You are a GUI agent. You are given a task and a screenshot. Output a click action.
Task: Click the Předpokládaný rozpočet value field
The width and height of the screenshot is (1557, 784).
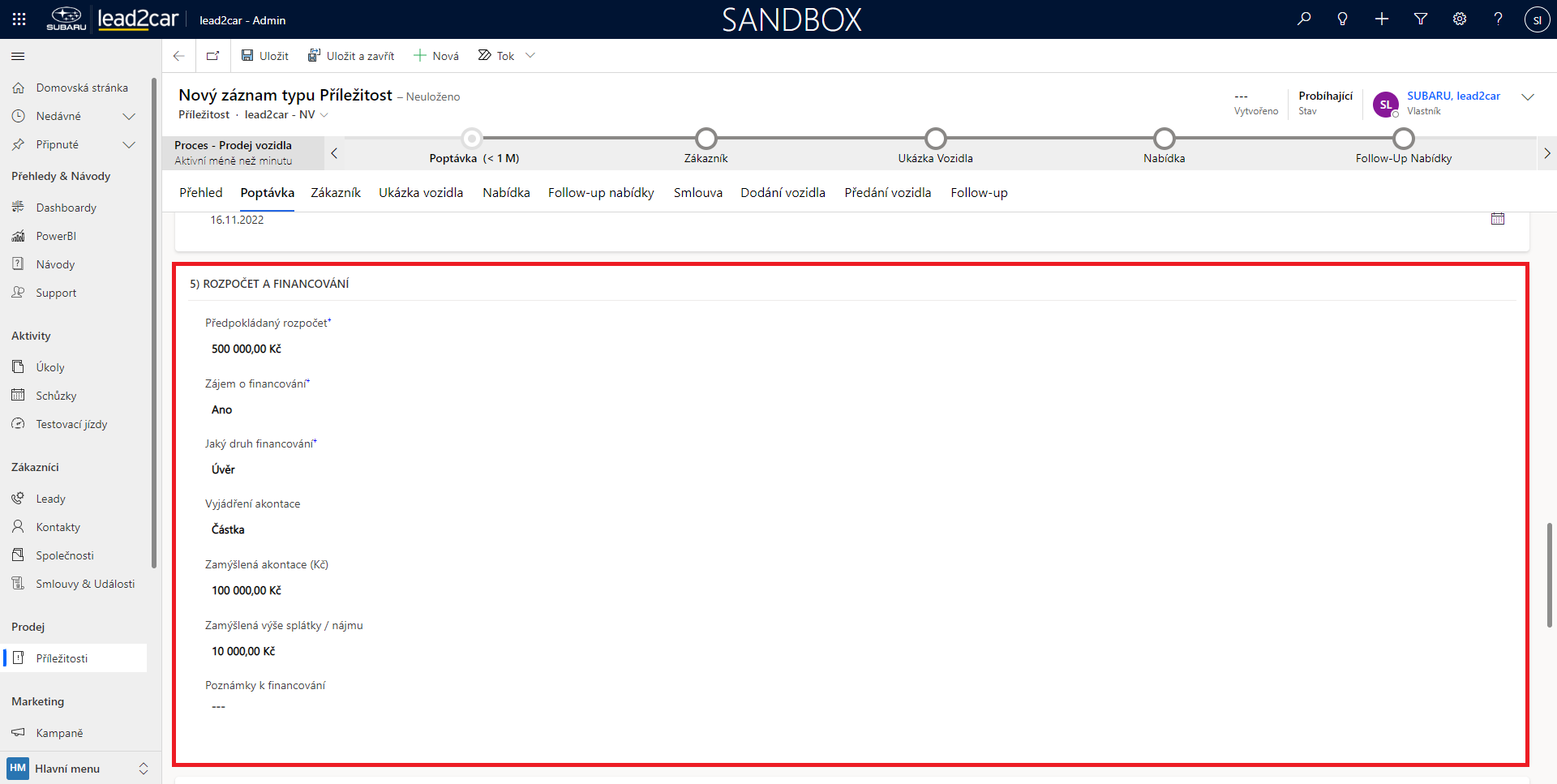[247, 349]
